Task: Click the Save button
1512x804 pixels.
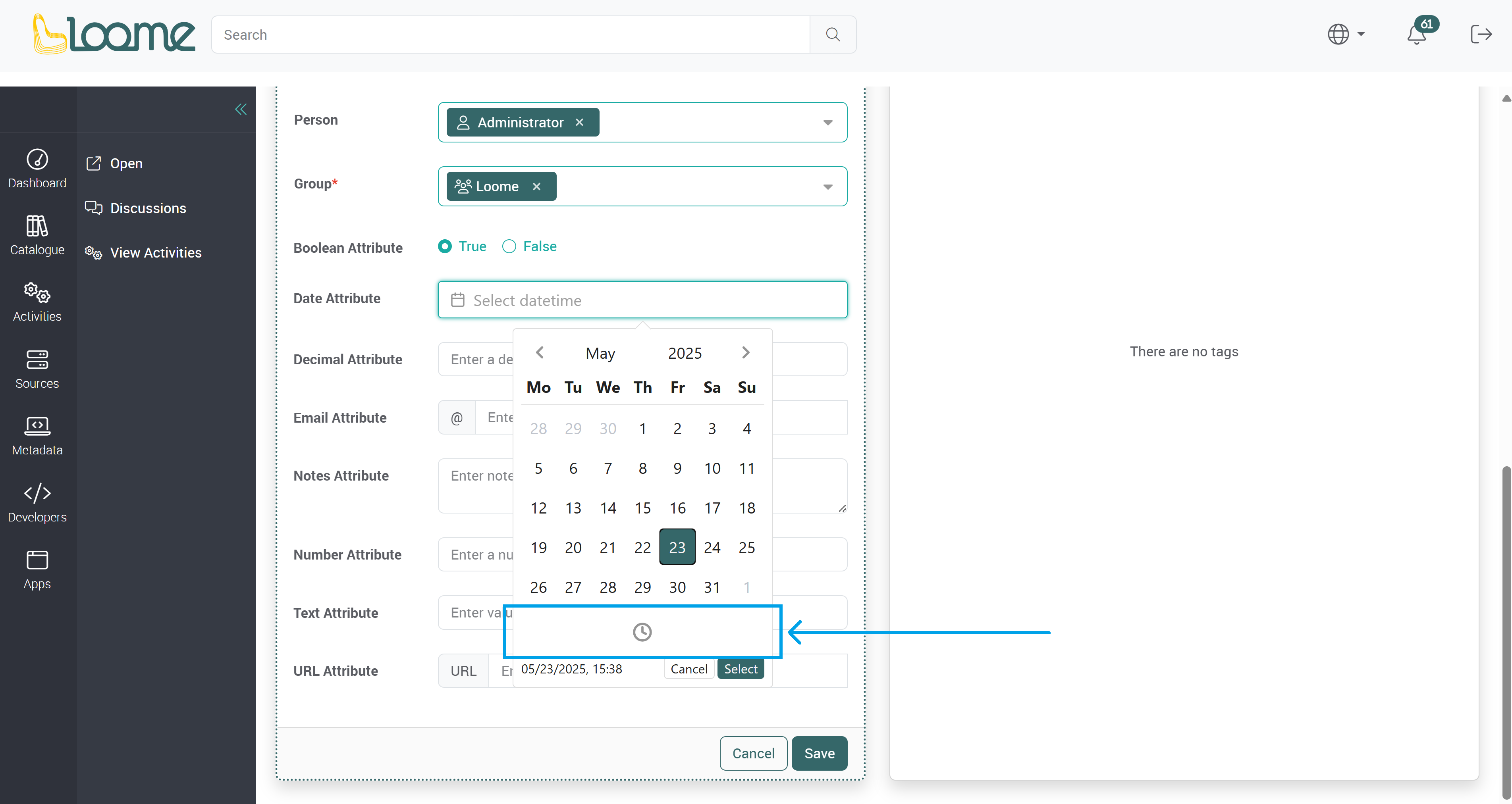Action: pos(819,753)
